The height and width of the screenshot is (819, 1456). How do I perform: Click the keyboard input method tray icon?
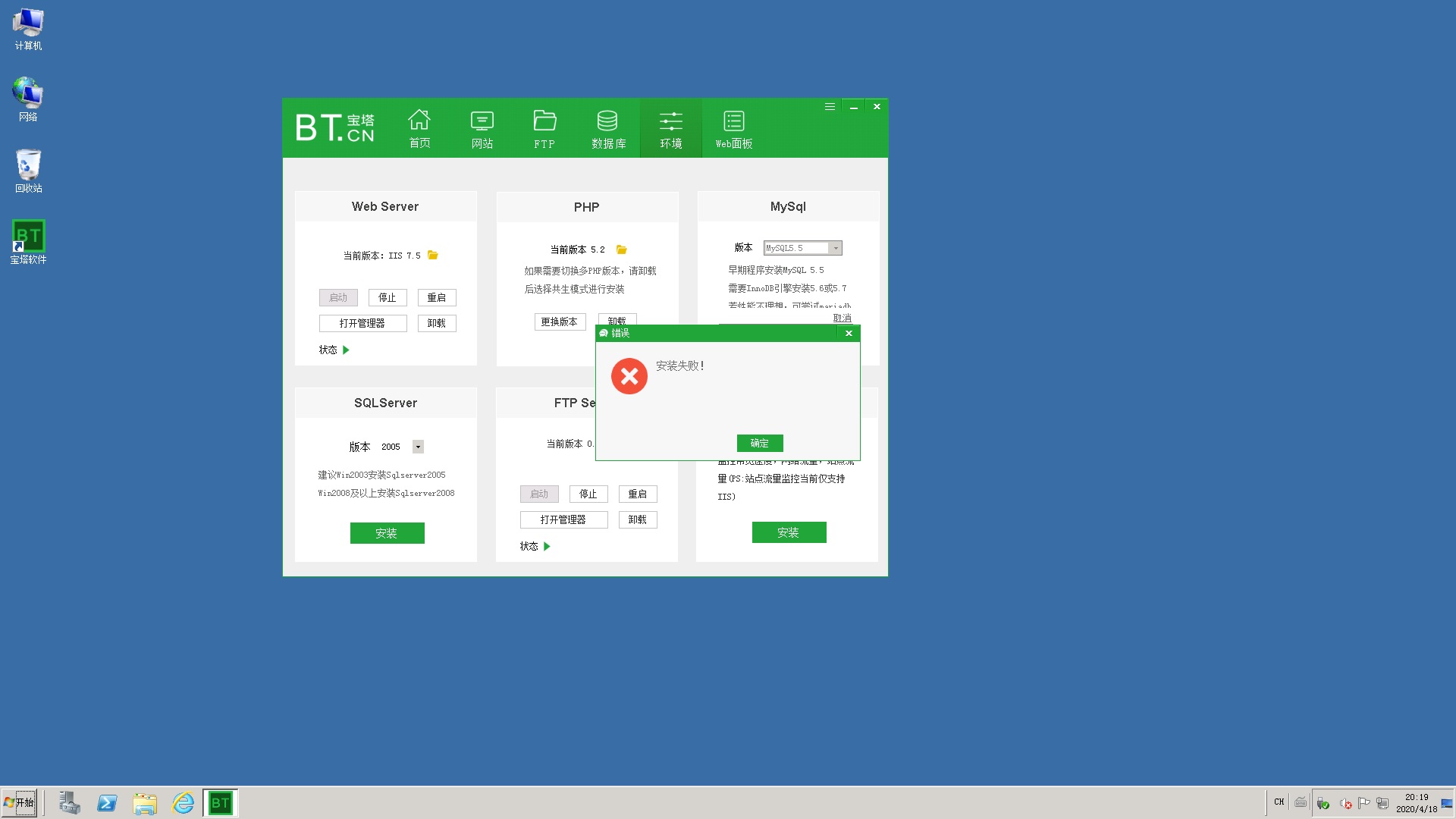point(1301,802)
